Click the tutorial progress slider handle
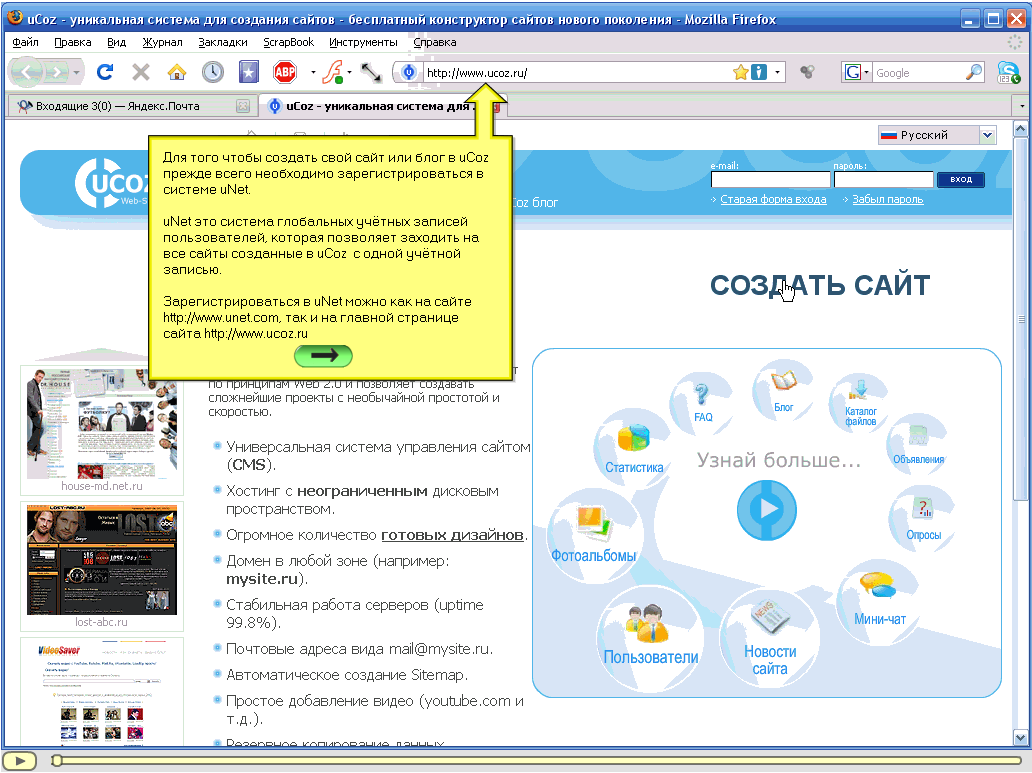 (57, 761)
